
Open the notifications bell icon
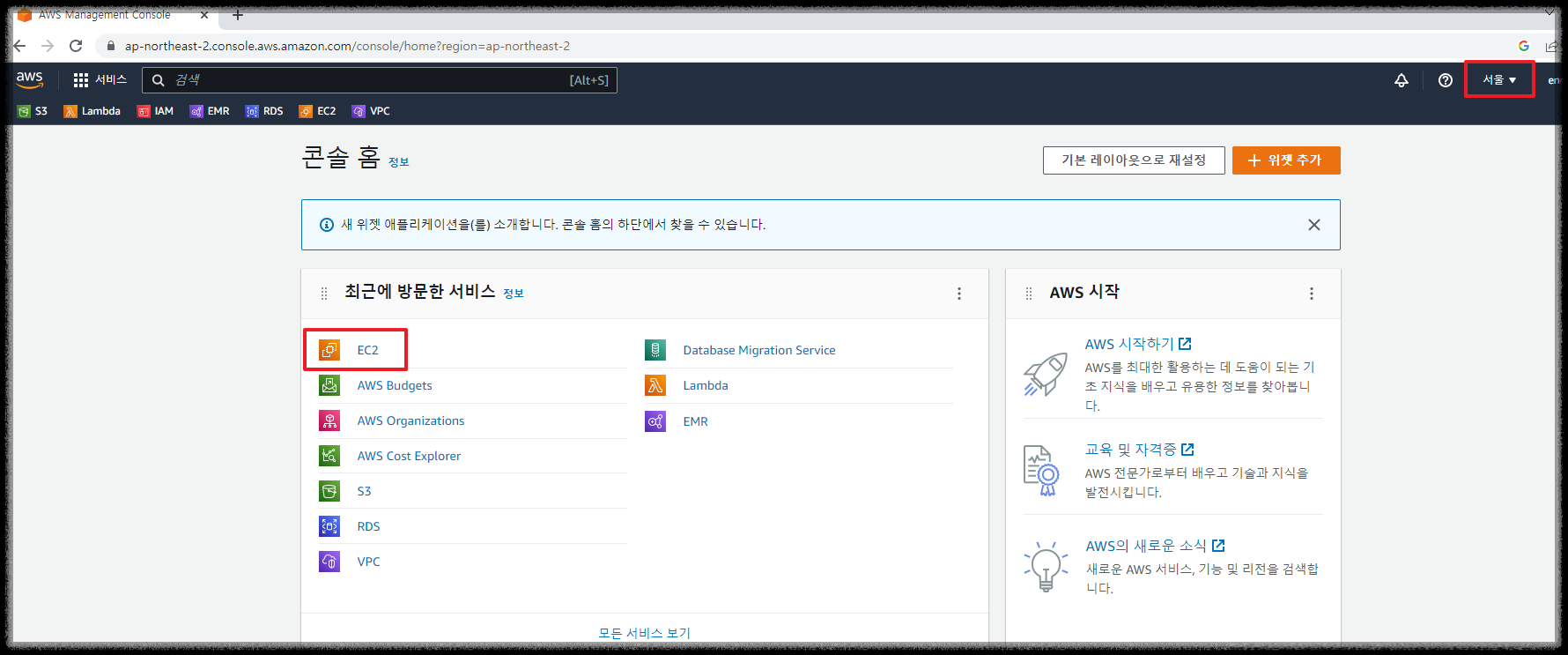[x=1402, y=80]
